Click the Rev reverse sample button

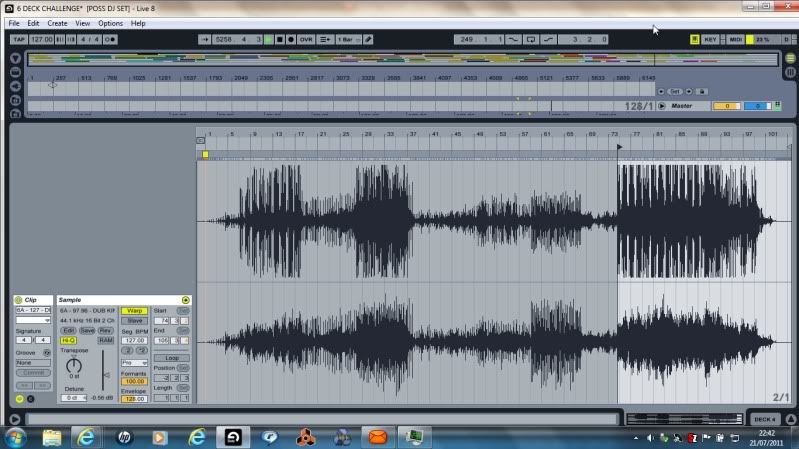point(105,330)
